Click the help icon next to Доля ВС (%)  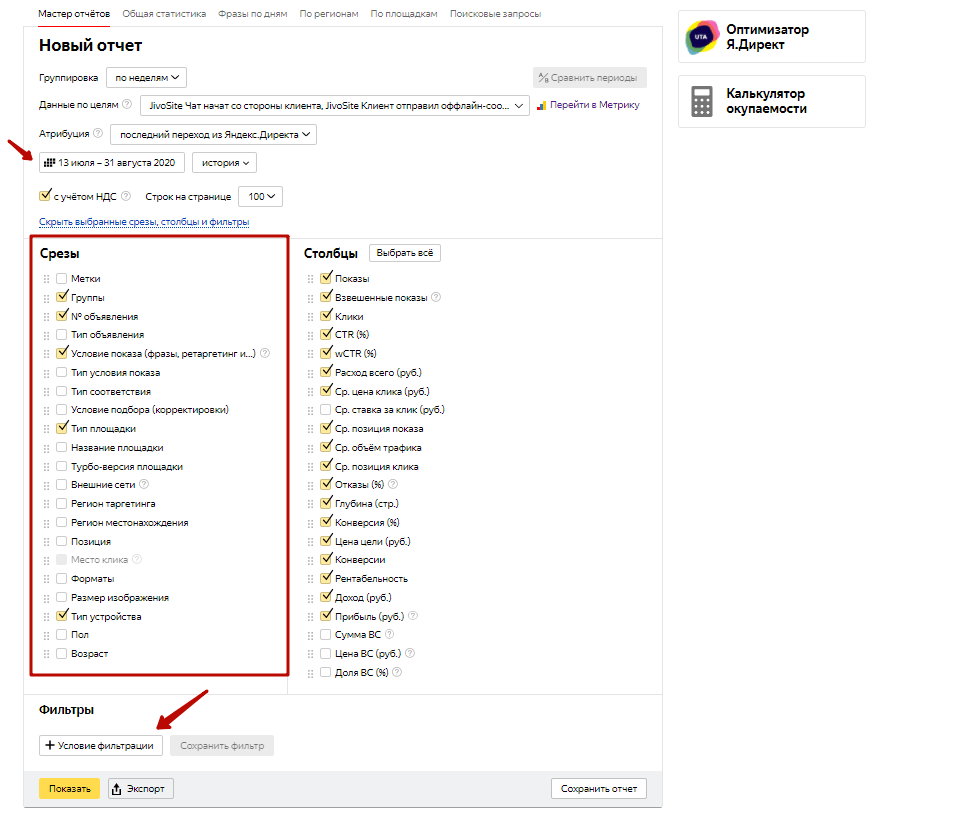(x=397, y=672)
